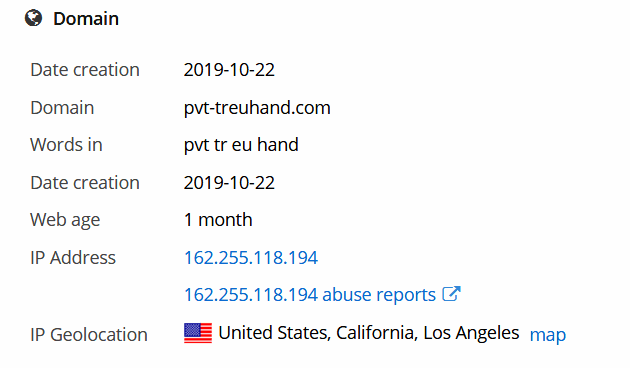Image resolution: width=630 pixels, height=368 pixels.
Task: Click the second 2019-10-22 creation date value
Action: pos(229,183)
